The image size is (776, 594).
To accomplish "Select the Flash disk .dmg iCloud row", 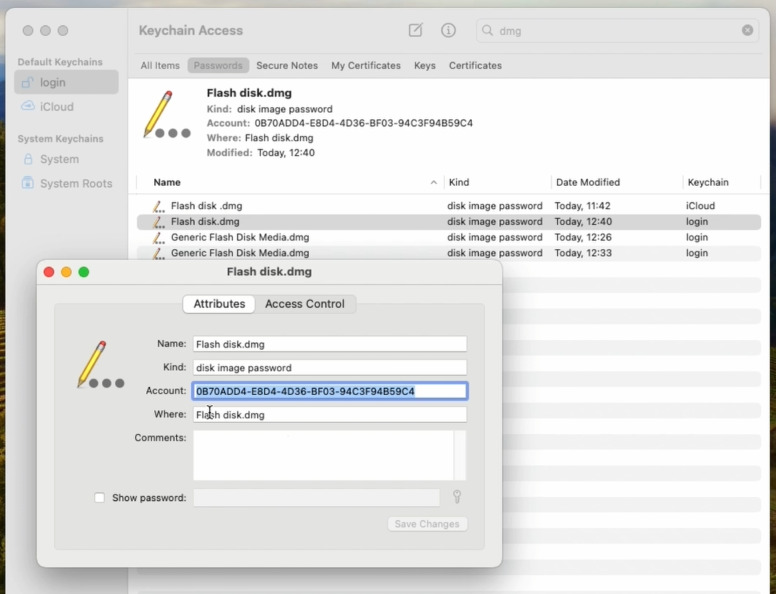I will click(448, 206).
